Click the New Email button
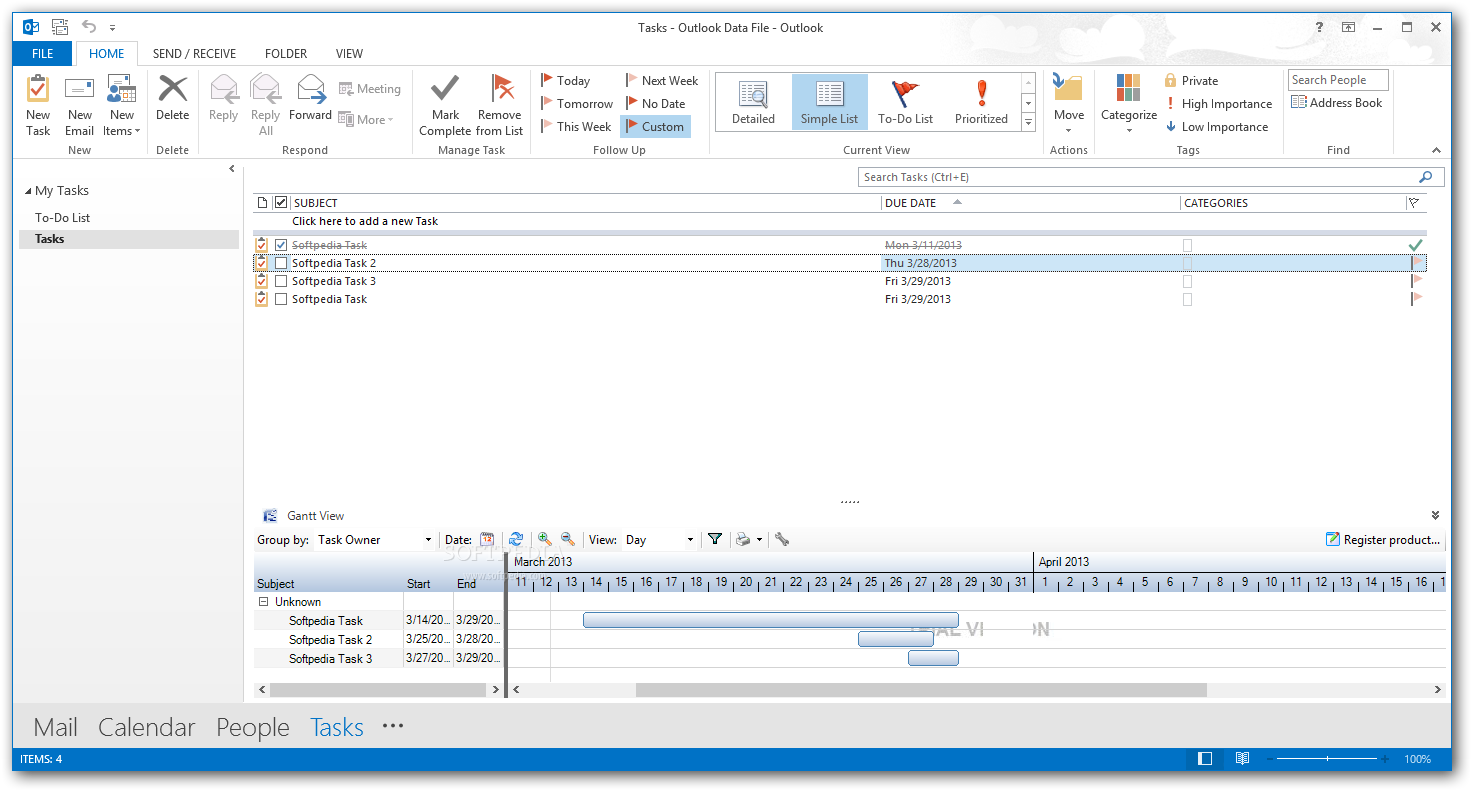The height and width of the screenshot is (791, 1472). click(79, 106)
